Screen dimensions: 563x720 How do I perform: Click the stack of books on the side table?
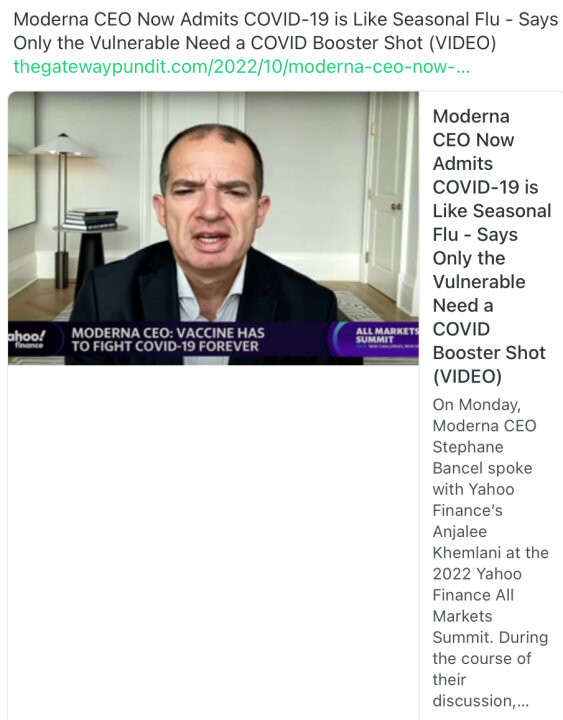[x=90, y=219]
